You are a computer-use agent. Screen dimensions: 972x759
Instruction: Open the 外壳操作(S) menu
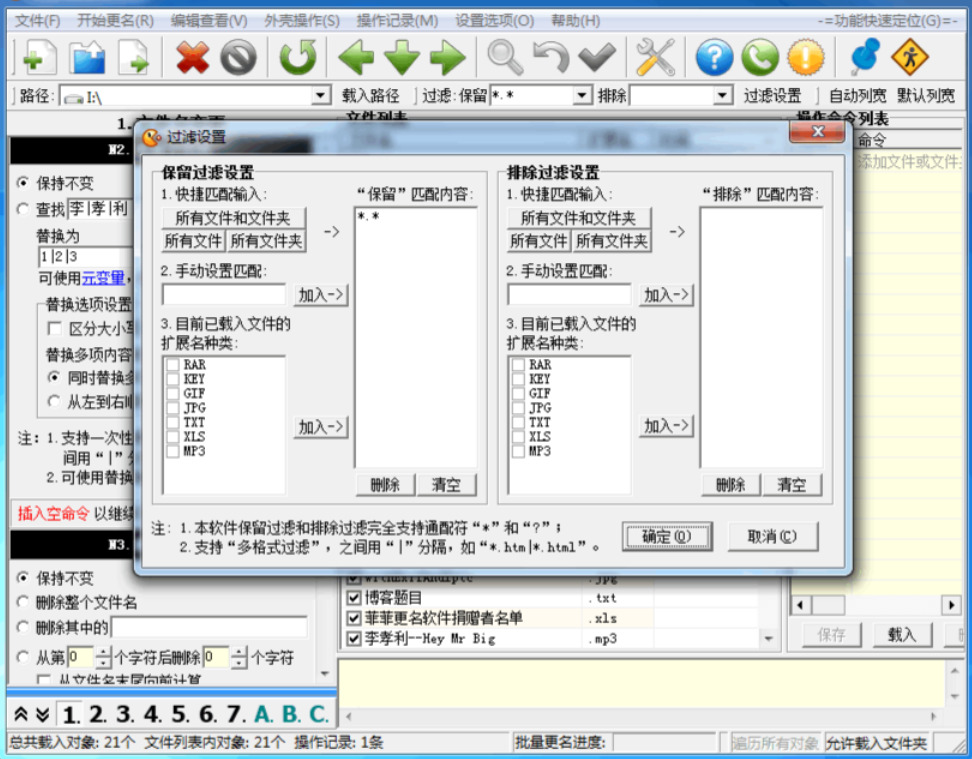coord(302,21)
